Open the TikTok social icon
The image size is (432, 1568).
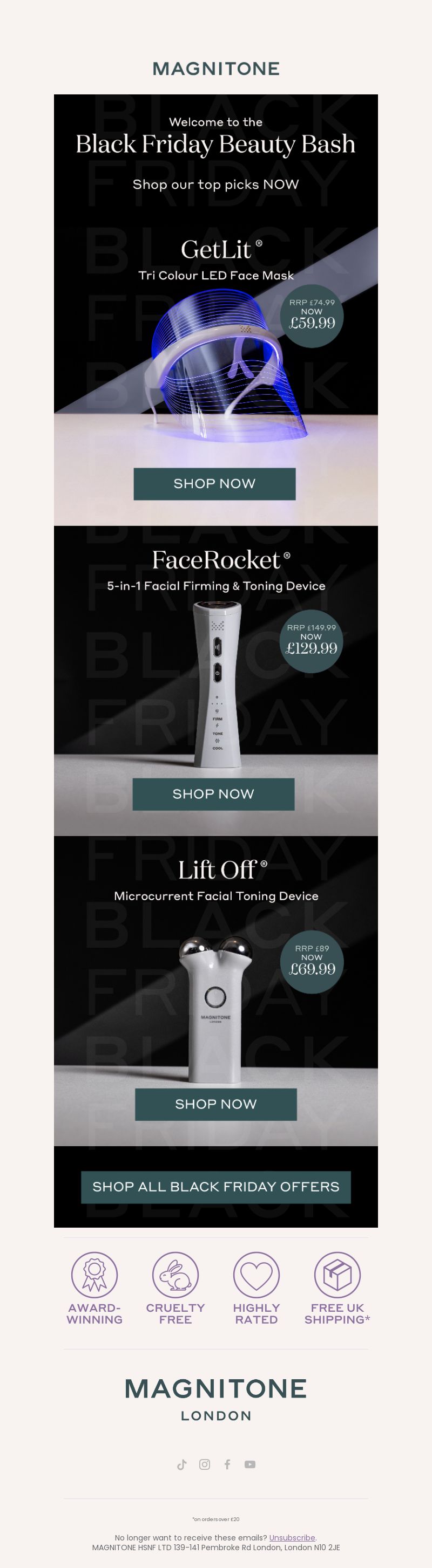click(181, 1464)
